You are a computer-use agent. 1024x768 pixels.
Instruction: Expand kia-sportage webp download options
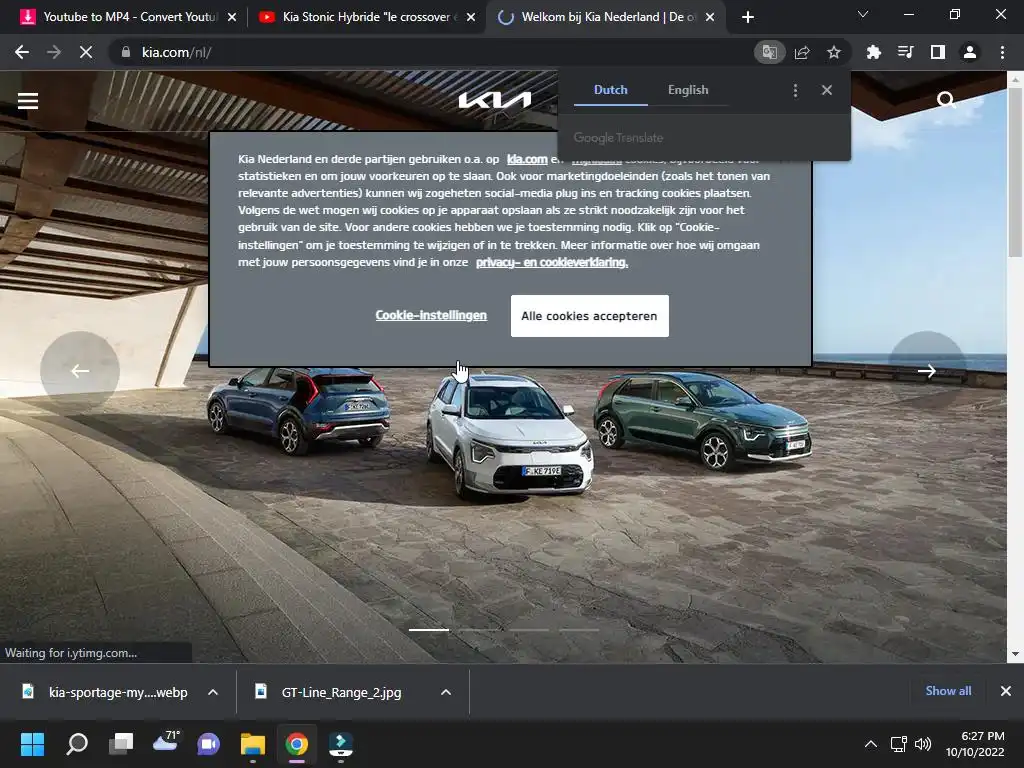(213, 692)
